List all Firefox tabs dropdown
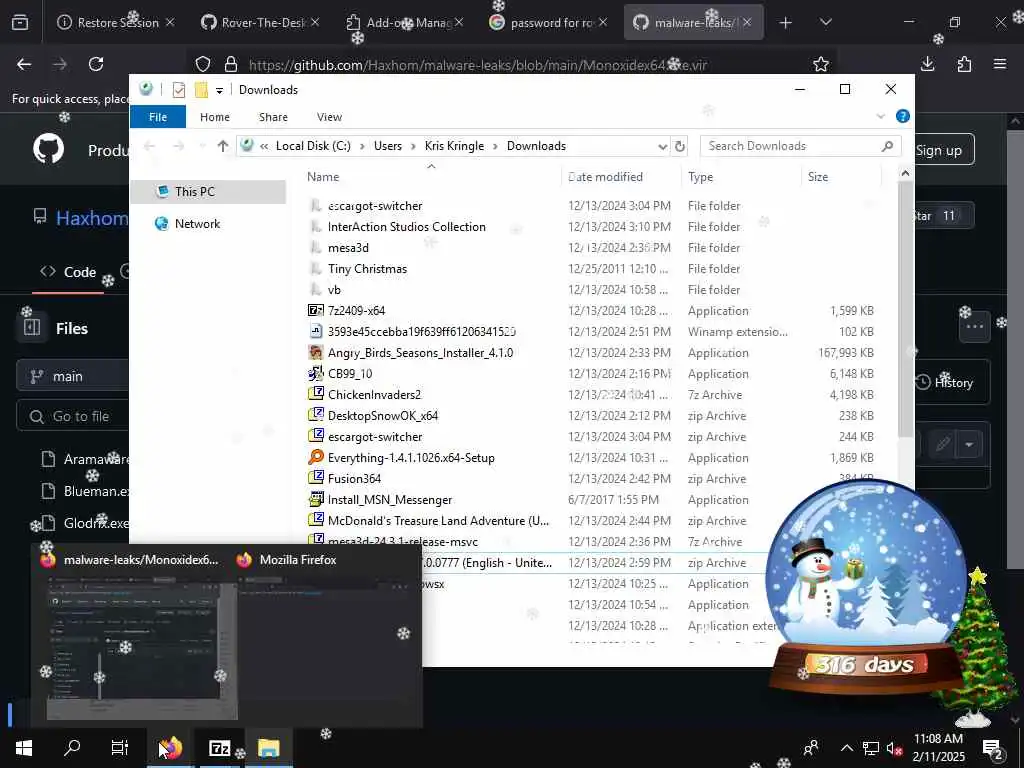Image resolution: width=1024 pixels, height=768 pixels. tap(825, 22)
